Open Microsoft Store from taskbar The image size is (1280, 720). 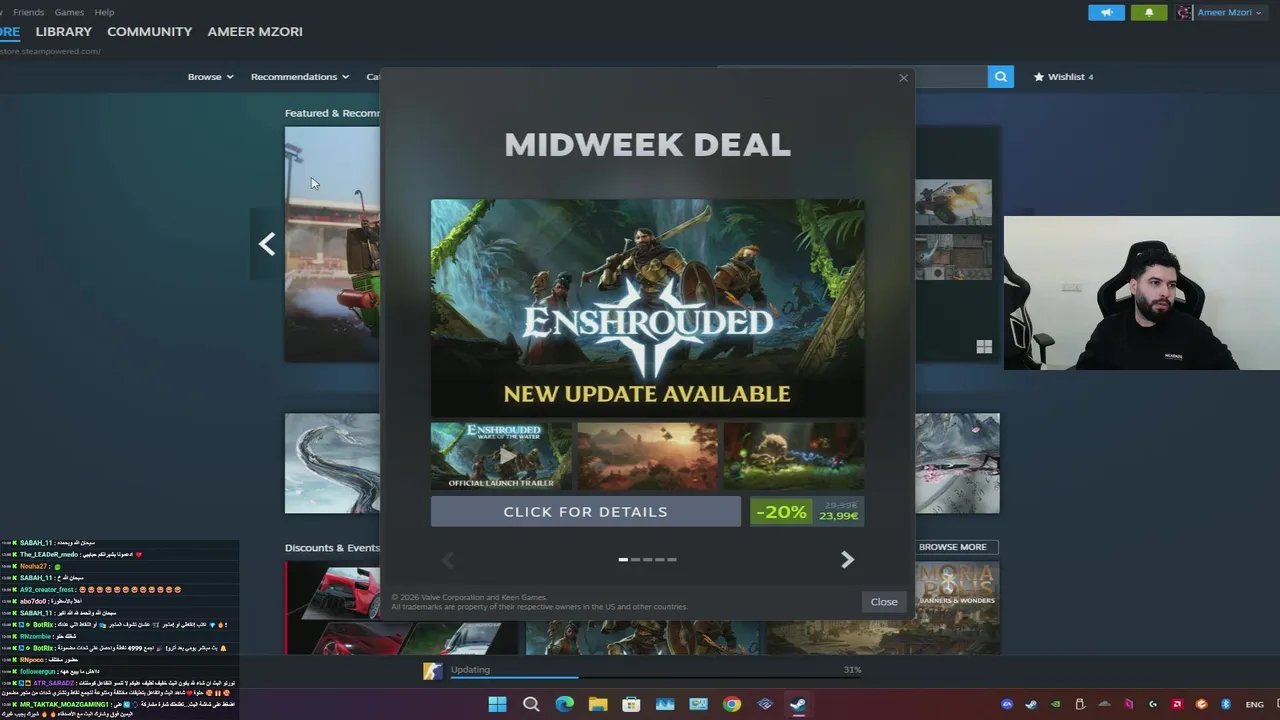point(631,704)
